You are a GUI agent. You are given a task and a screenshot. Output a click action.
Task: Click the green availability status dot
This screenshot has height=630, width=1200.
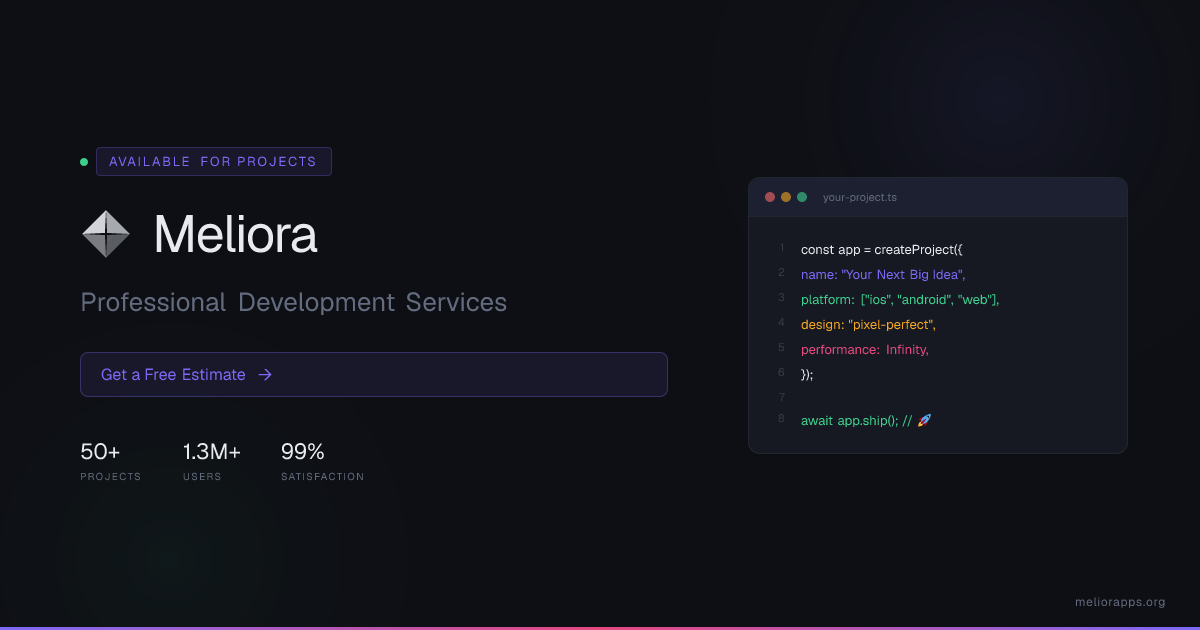click(84, 161)
